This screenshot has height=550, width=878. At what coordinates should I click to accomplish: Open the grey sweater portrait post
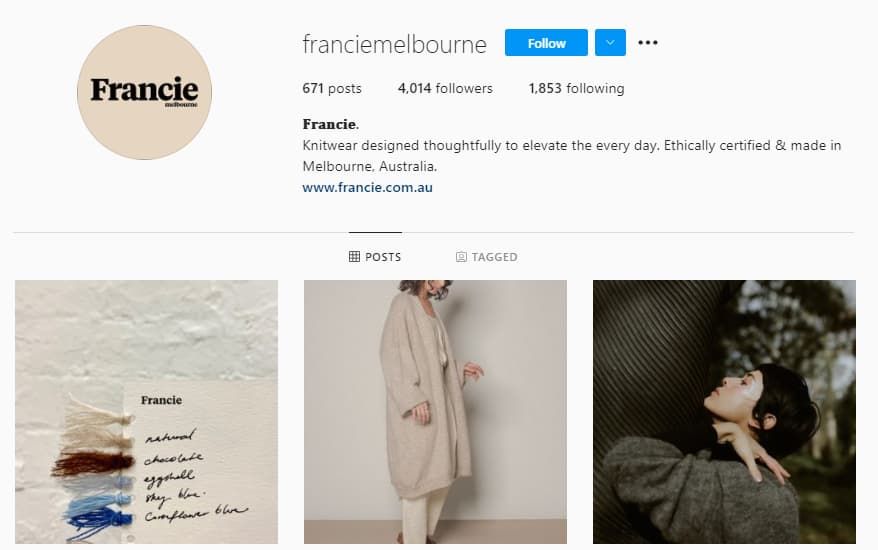pyautogui.click(x=724, y=412)
